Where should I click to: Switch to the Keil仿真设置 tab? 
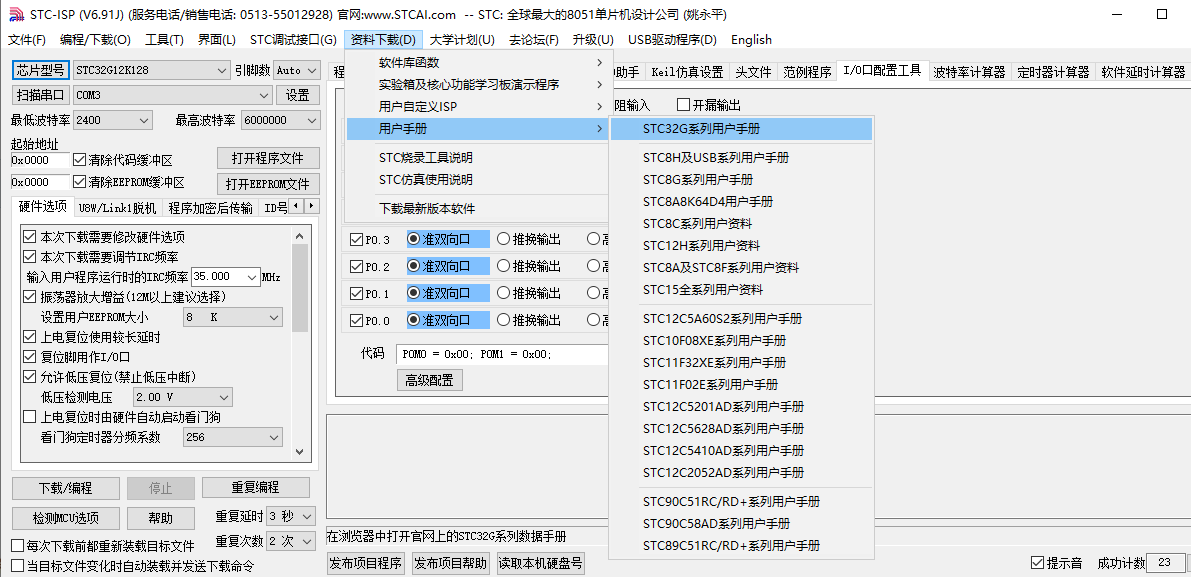point(687,72)
